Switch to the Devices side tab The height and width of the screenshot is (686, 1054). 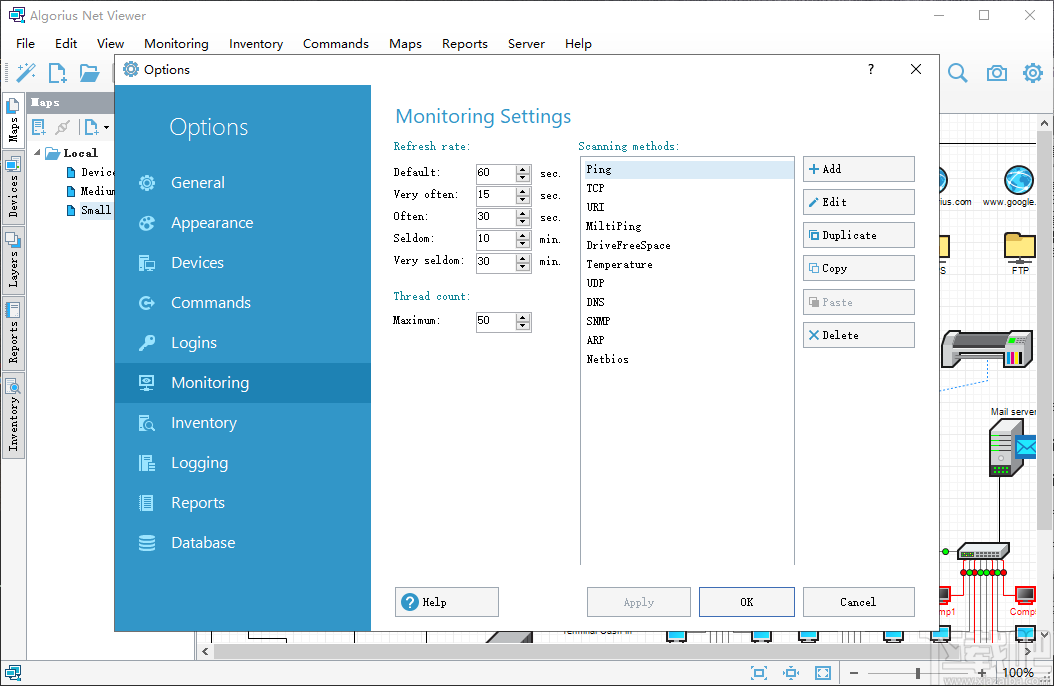(13, 186)
